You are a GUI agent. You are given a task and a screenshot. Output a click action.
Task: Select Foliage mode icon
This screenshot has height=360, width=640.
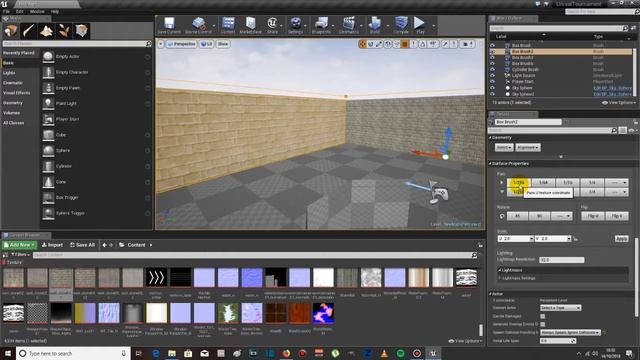(x=64, y=31)
